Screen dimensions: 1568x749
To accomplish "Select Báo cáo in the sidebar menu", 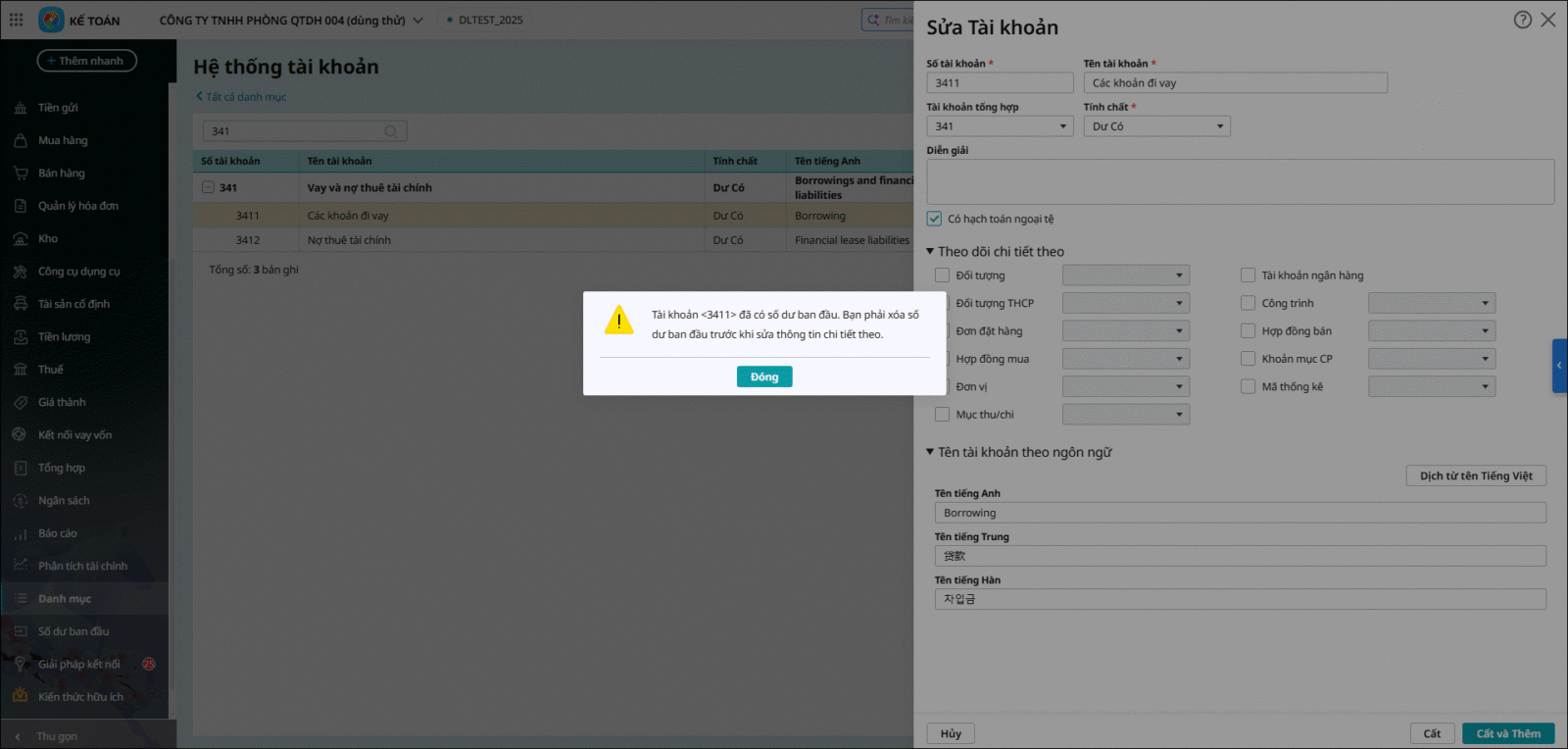I will point(57,533).
